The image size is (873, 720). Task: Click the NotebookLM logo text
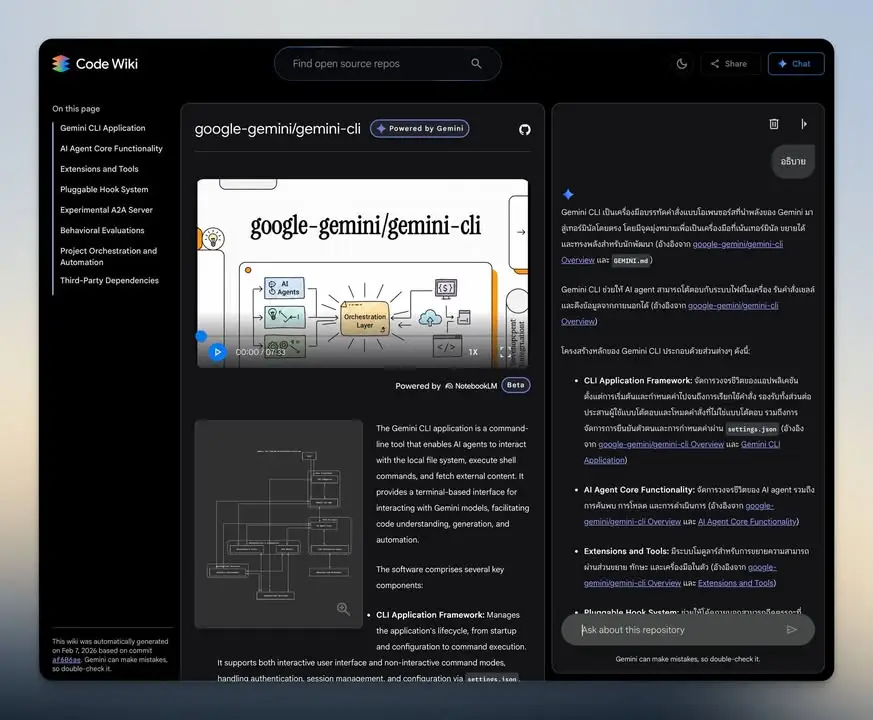pos(471,386)
